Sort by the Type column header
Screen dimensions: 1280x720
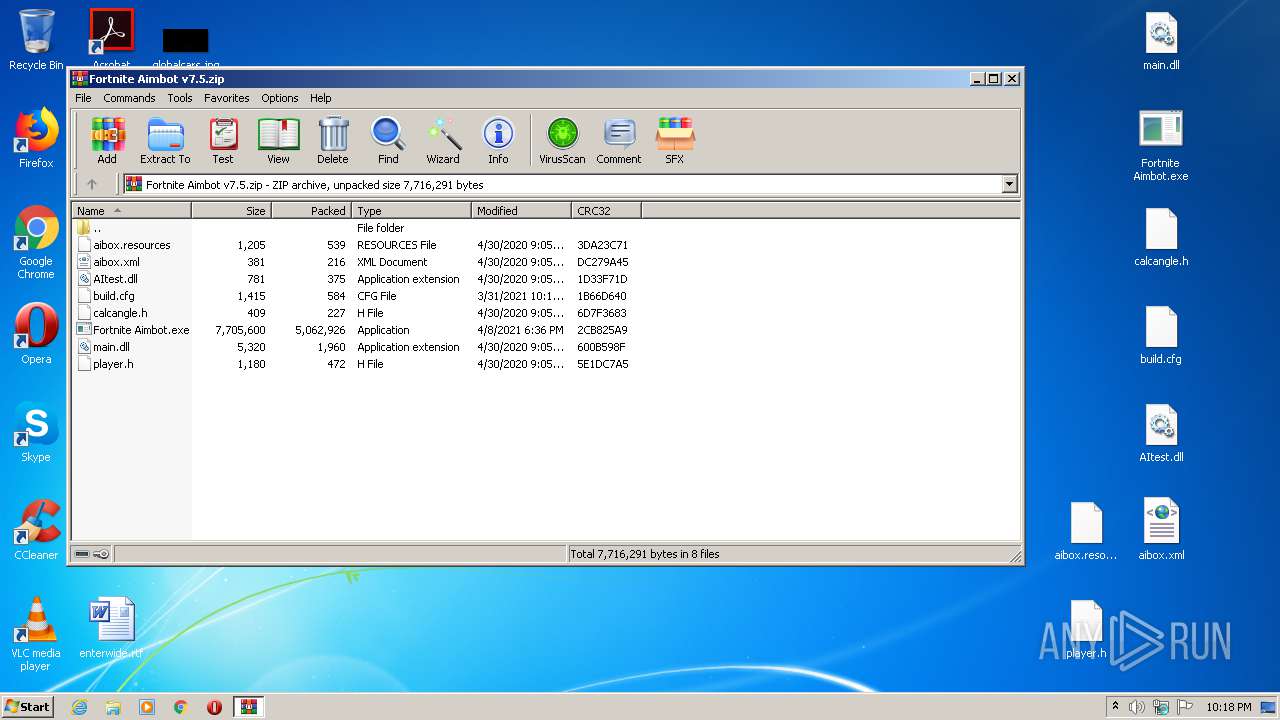click(411, 211)
